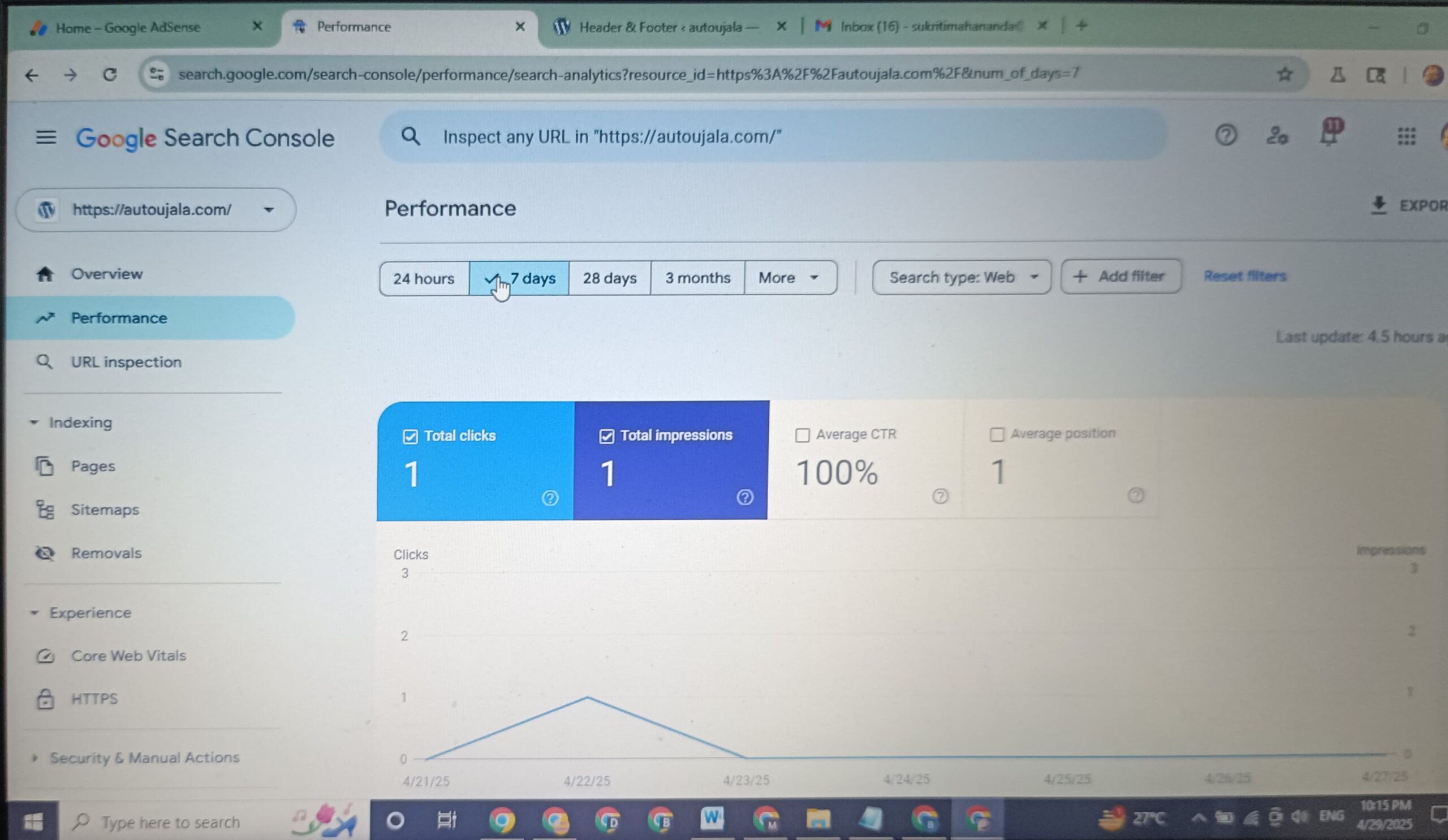Viewport: 1448px width, 840px height.
Task: Click the Average CTR help icon
Action: coord(940,496)
